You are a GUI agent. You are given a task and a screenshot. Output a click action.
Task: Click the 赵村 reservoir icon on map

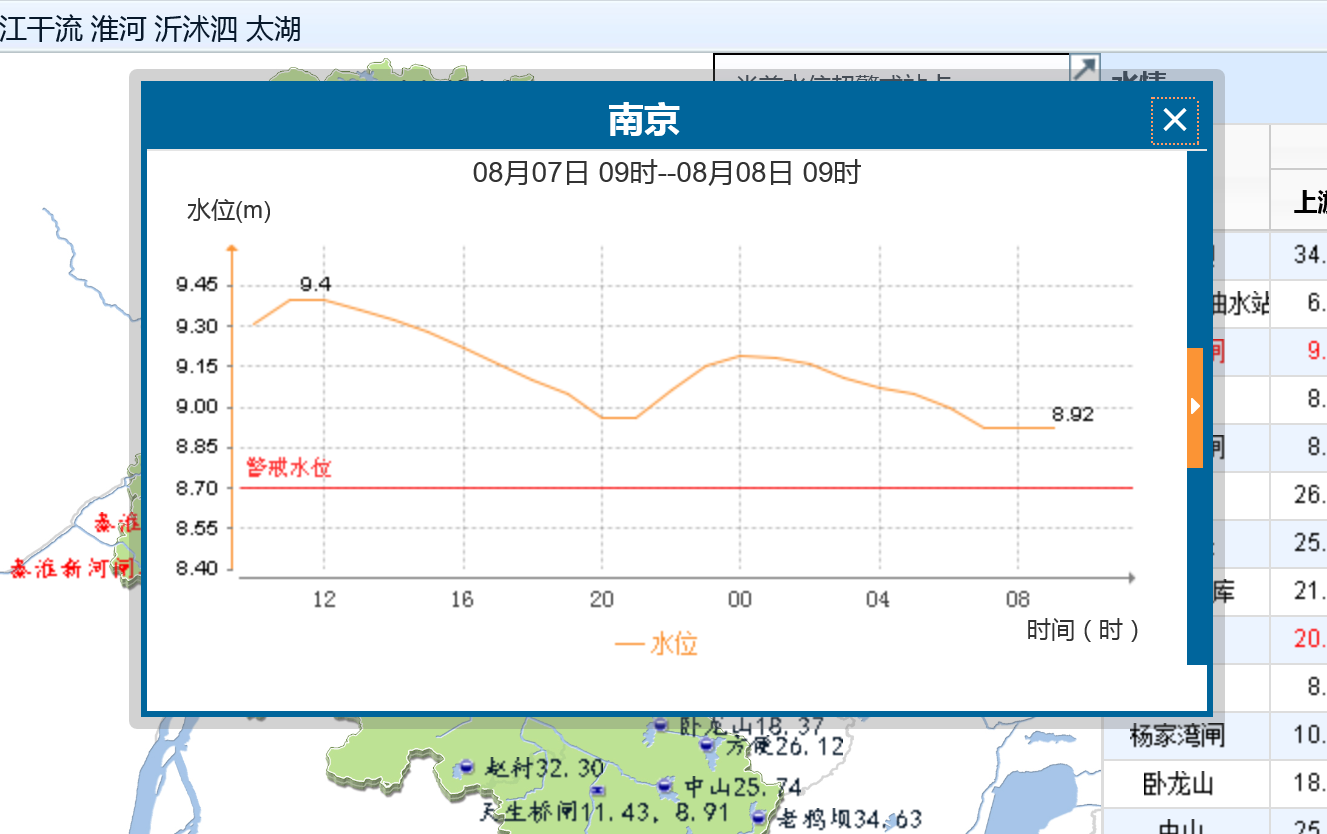pyautogui.click(x=465, y=767)
